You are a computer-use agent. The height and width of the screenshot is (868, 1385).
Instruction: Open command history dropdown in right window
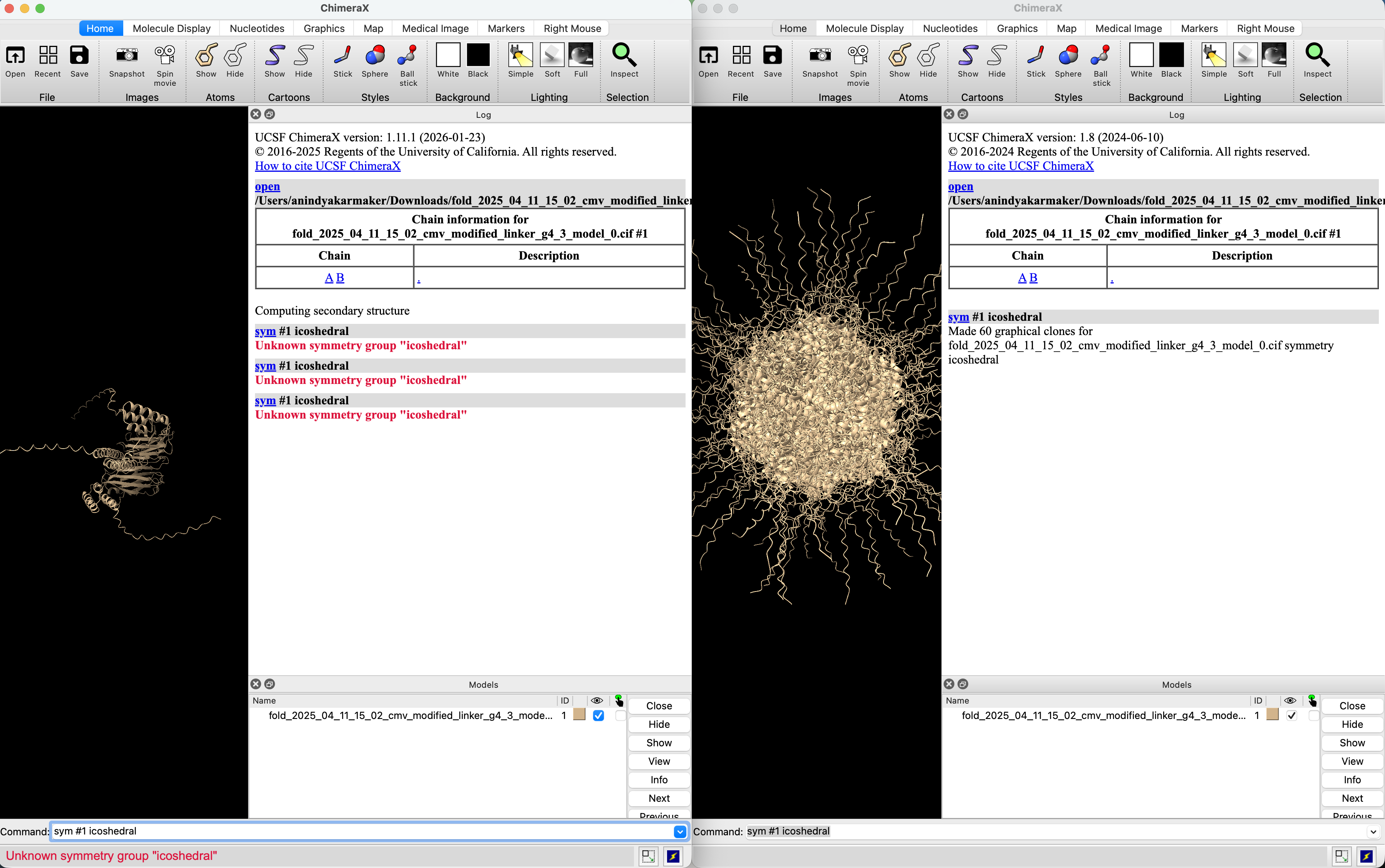tap(1372, 831)
